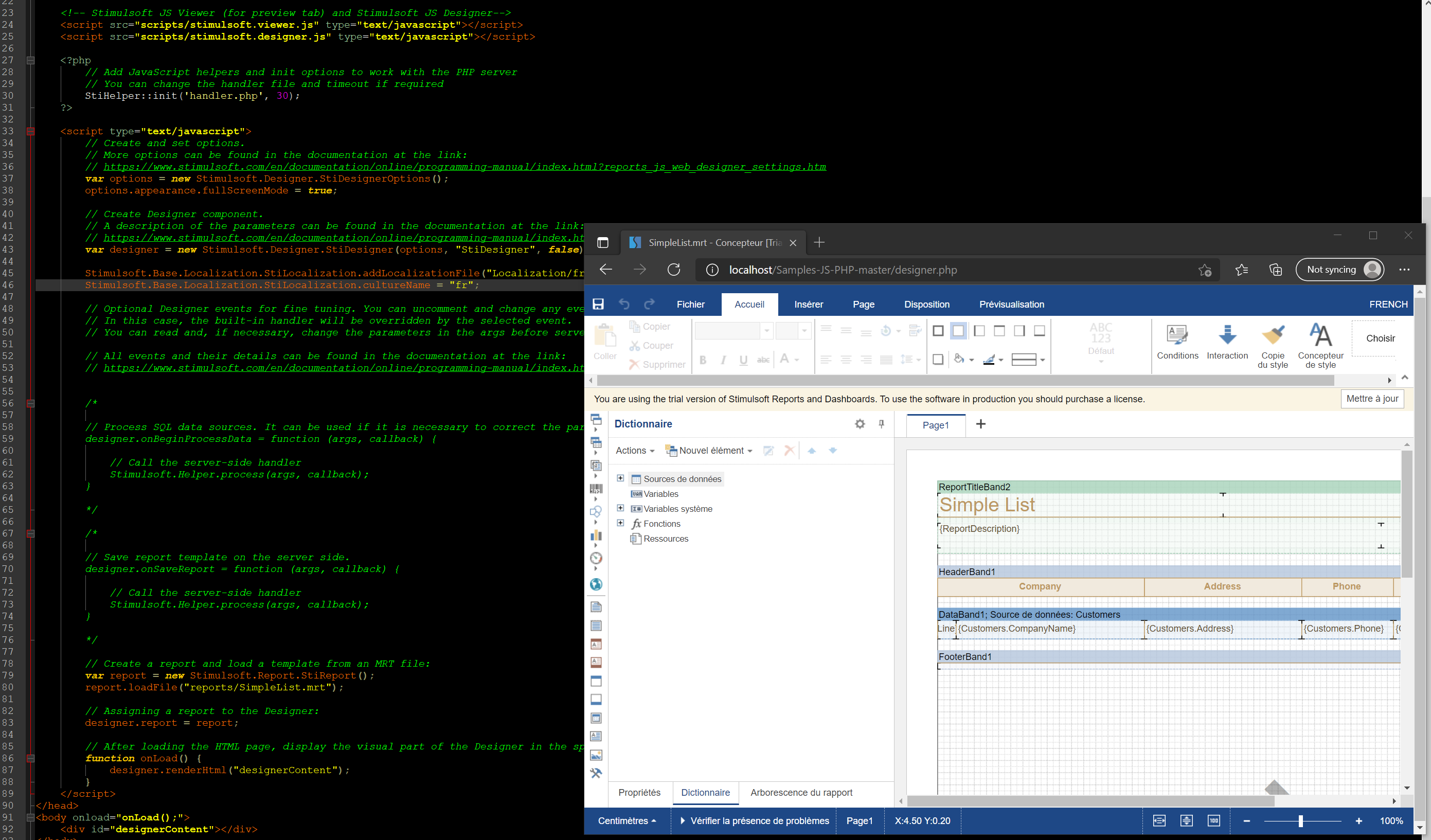Collapse the ribbon with the caret arrow
1431x840 pixels.
point(1405,377)
